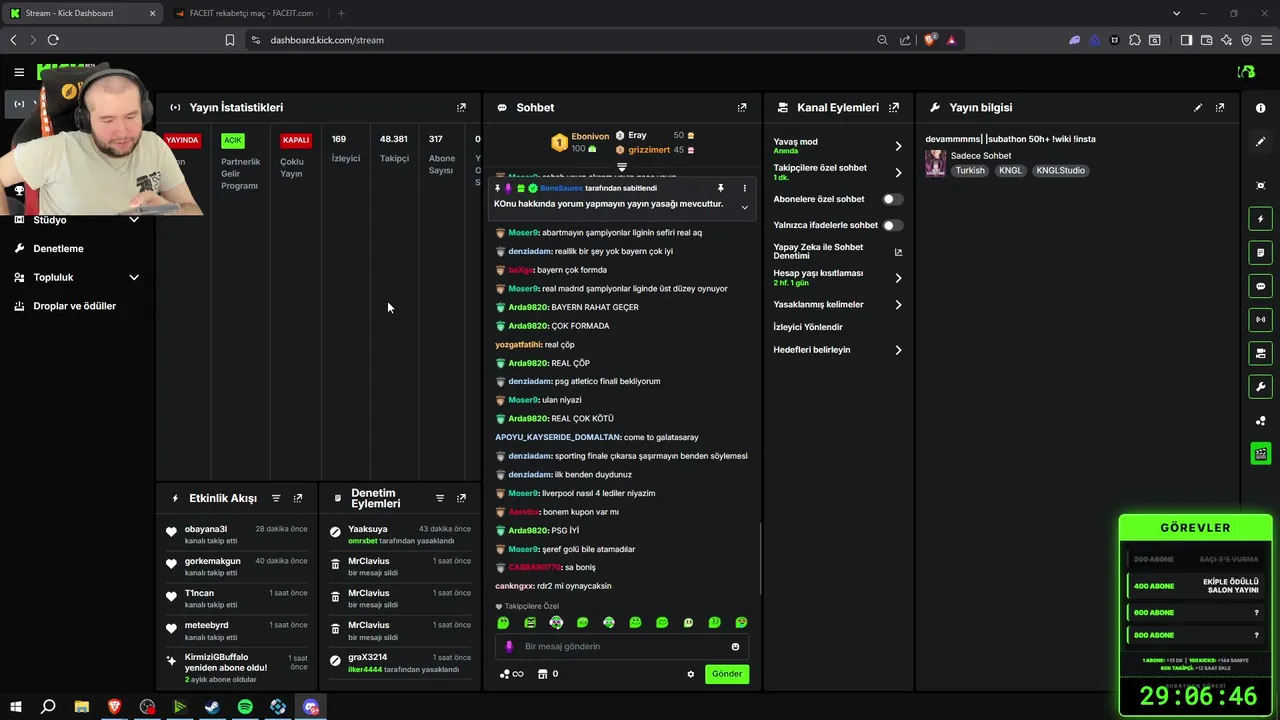The height and width of the screenshot is (720, 1280).
Task: Open the Kick profile avatar top right
Action: pyautogui.click(x=1246, y=72)
